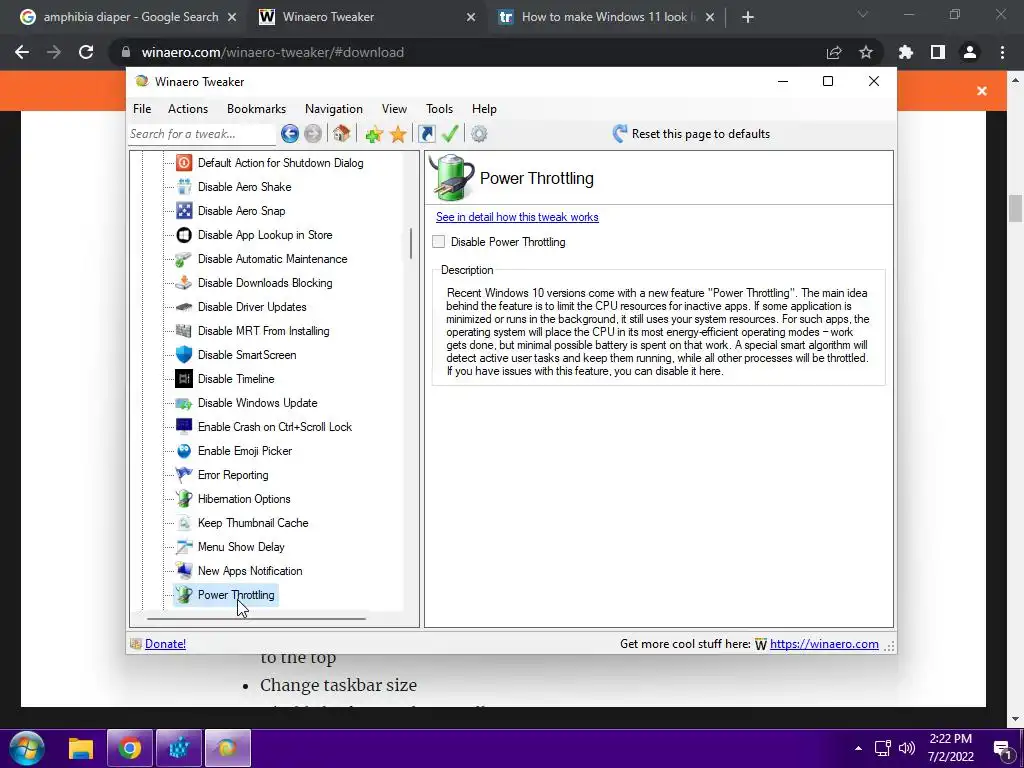Open the View menu
Viewport: 1024px width, 768px height.
pos(394,109)
